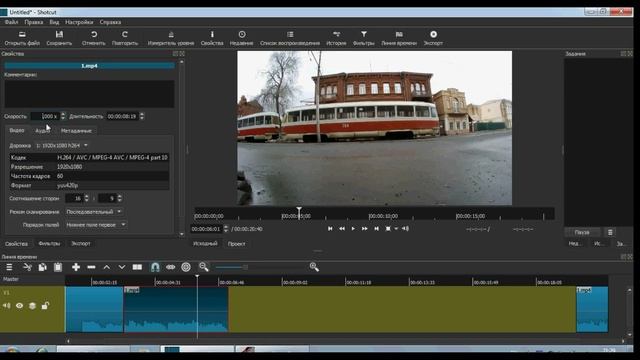The height and width of the screenshot is (360, 640).
Task: Click the player timecode spinner
Action: 226,229
